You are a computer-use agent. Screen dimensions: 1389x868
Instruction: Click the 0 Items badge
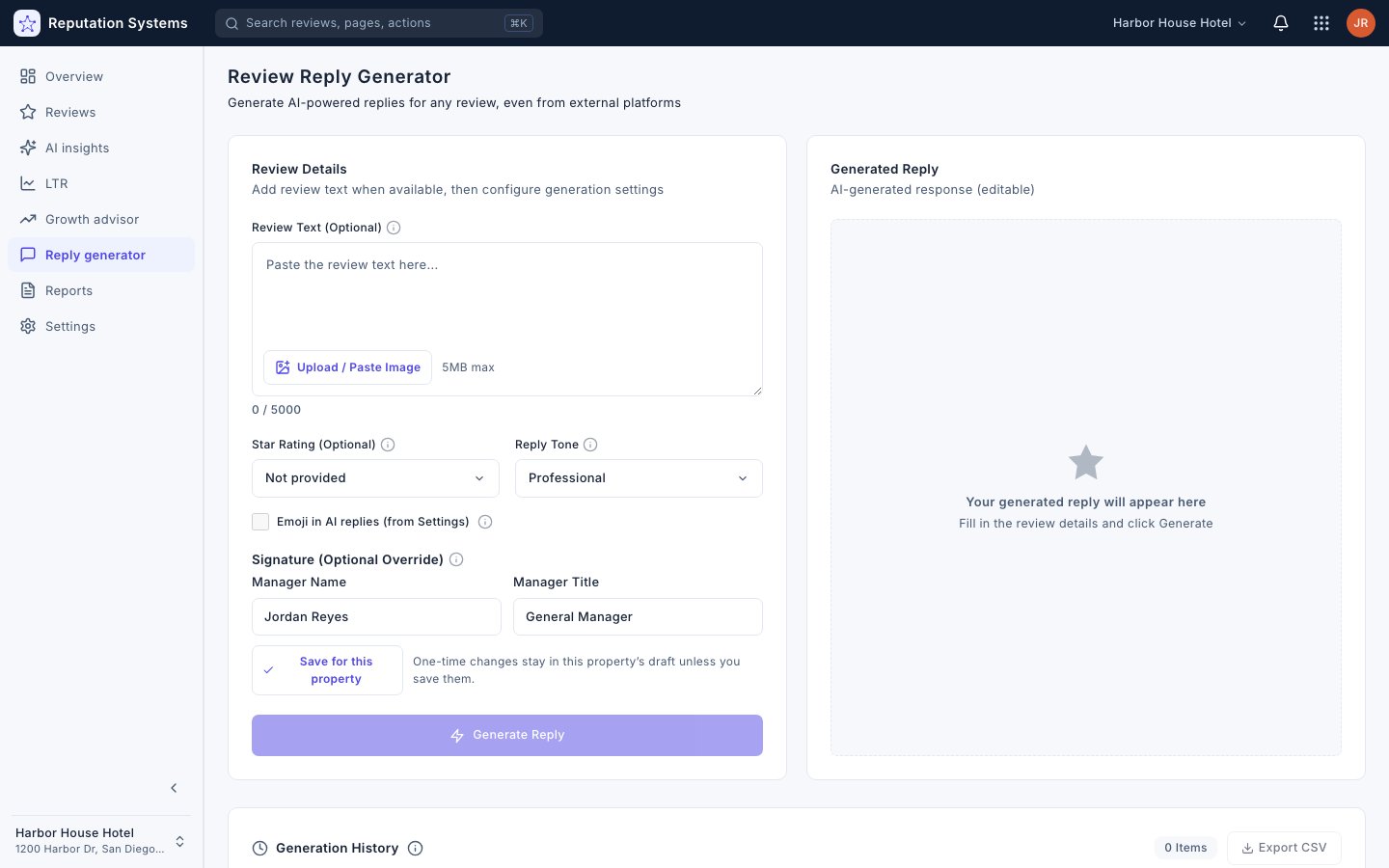(1185, 848)
